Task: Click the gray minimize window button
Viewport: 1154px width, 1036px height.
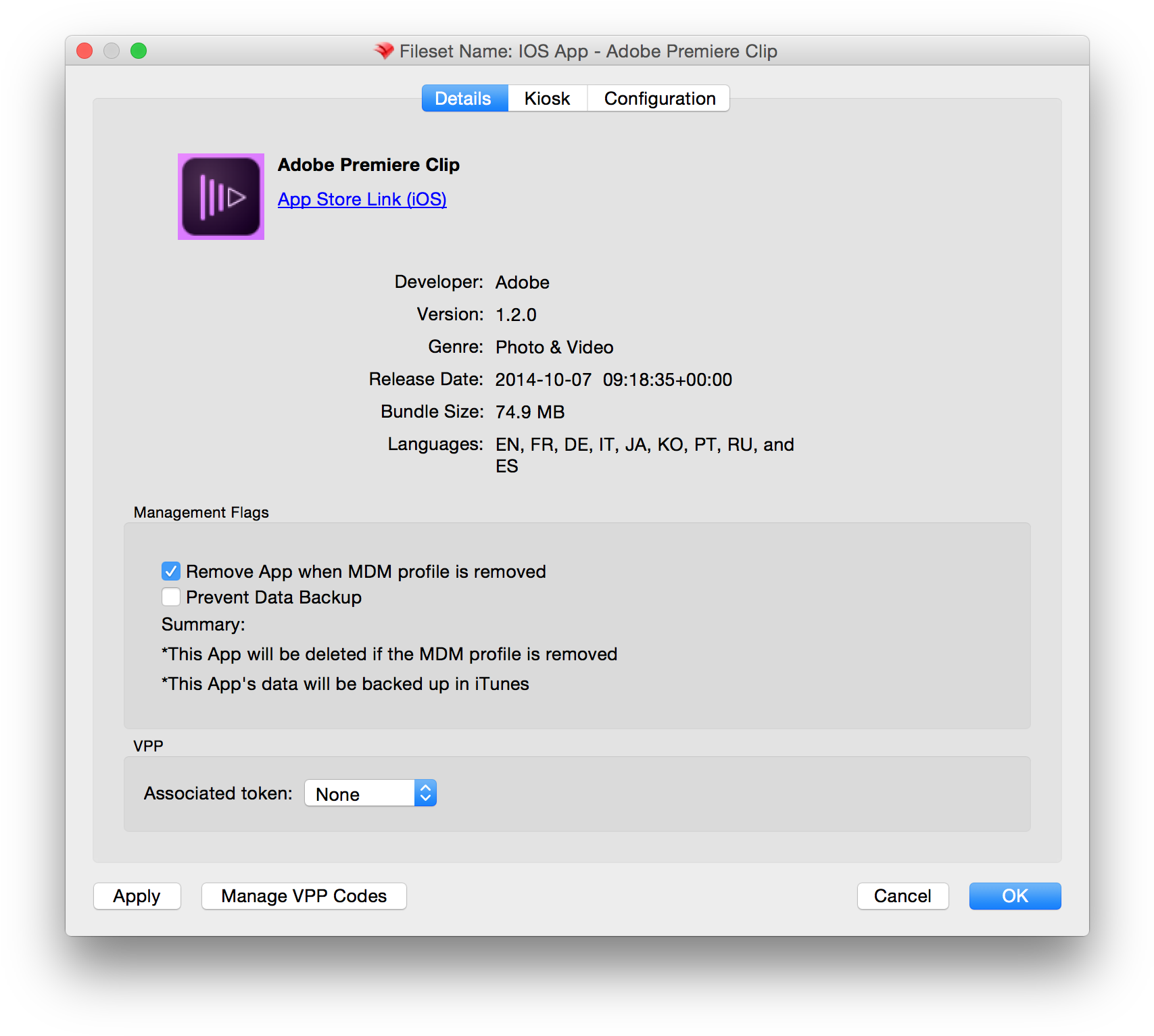Action: [112, 51]
